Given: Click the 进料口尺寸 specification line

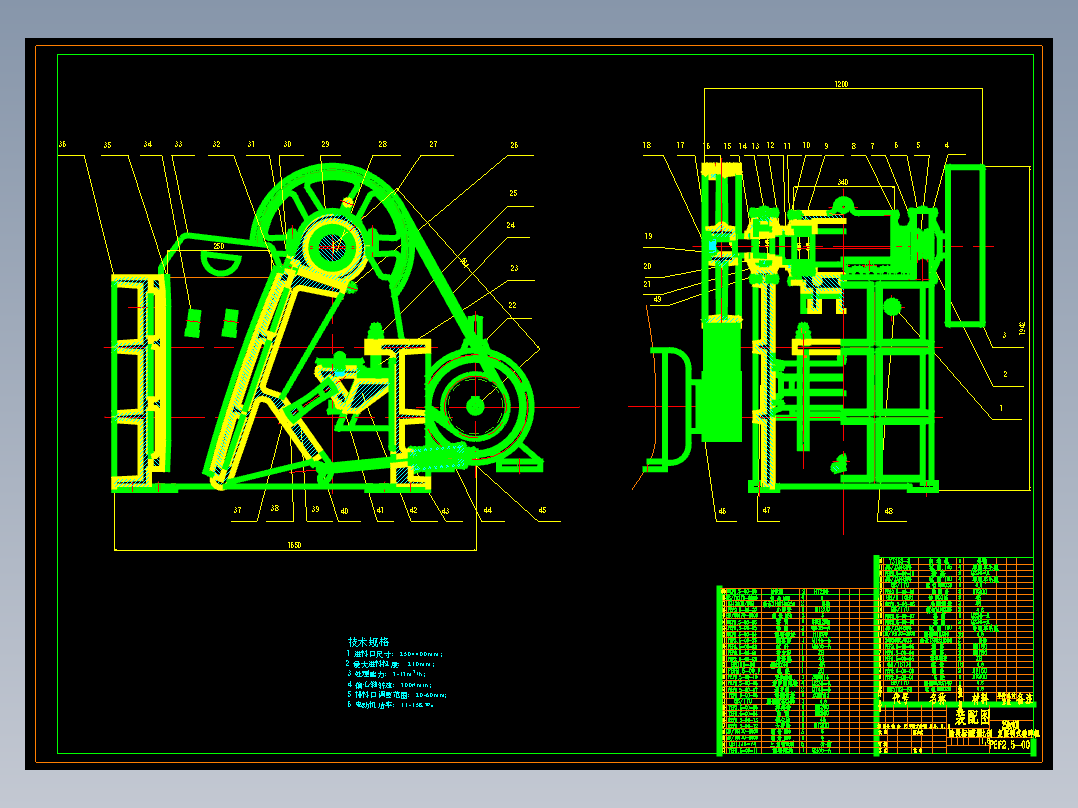Looking at the screenshot, I should pyautogui.click(x=395, y=654).
